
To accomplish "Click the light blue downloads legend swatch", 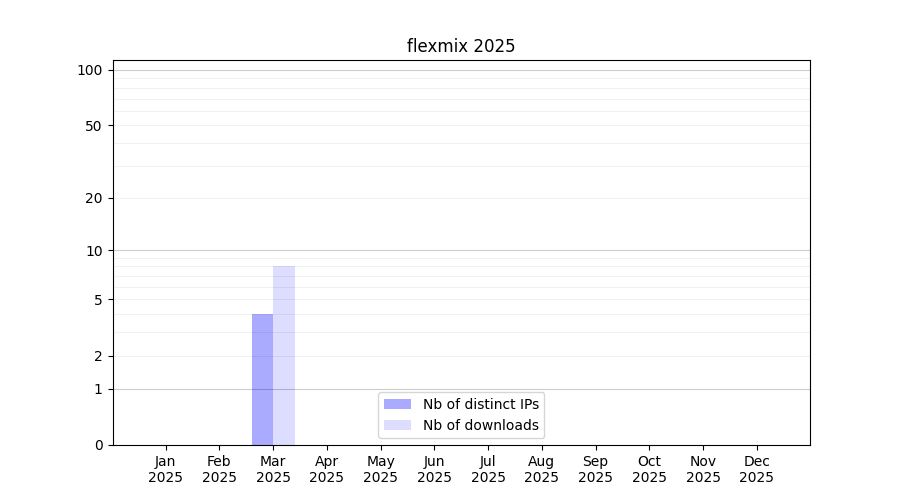I will coord(397,425).
